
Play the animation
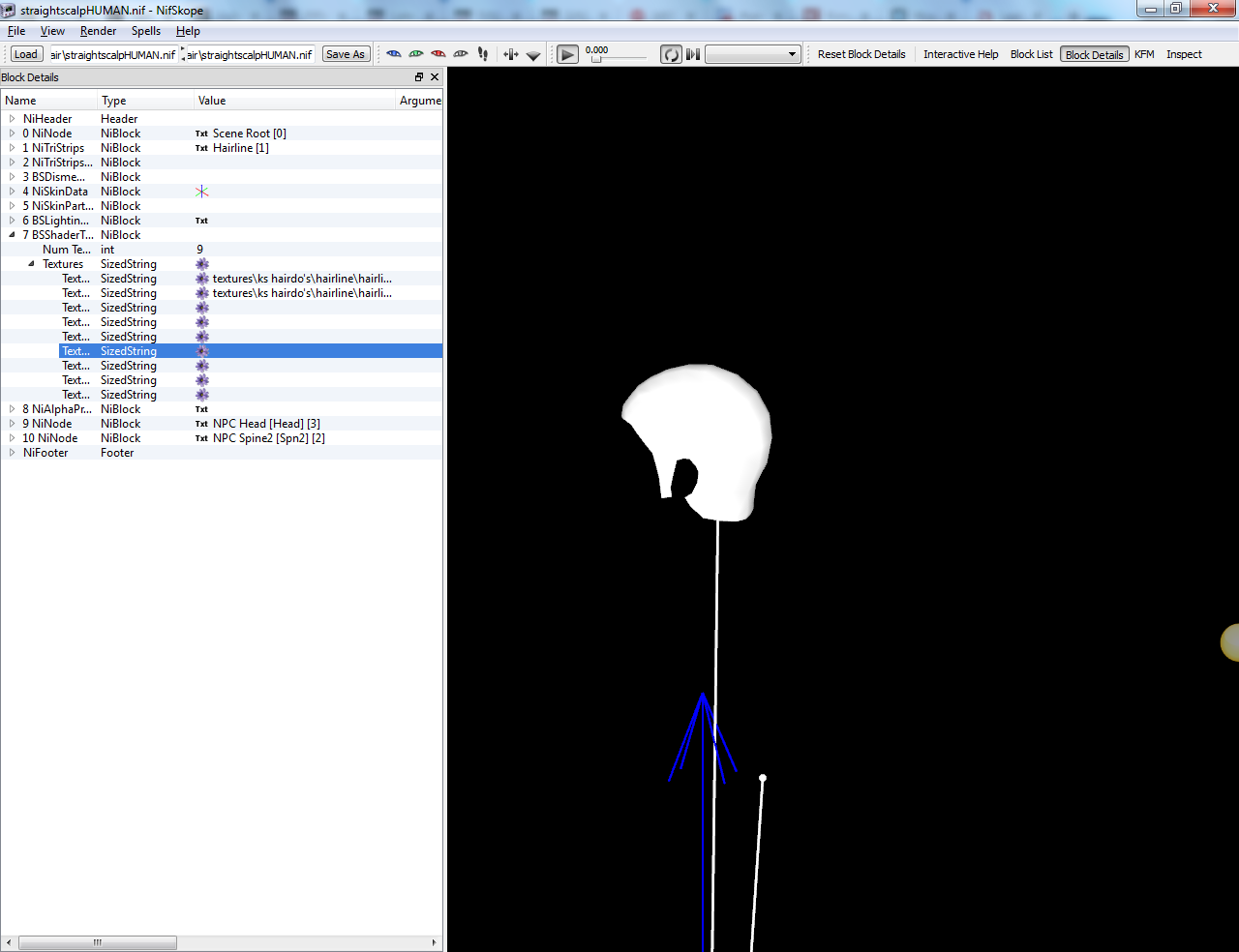568,54
